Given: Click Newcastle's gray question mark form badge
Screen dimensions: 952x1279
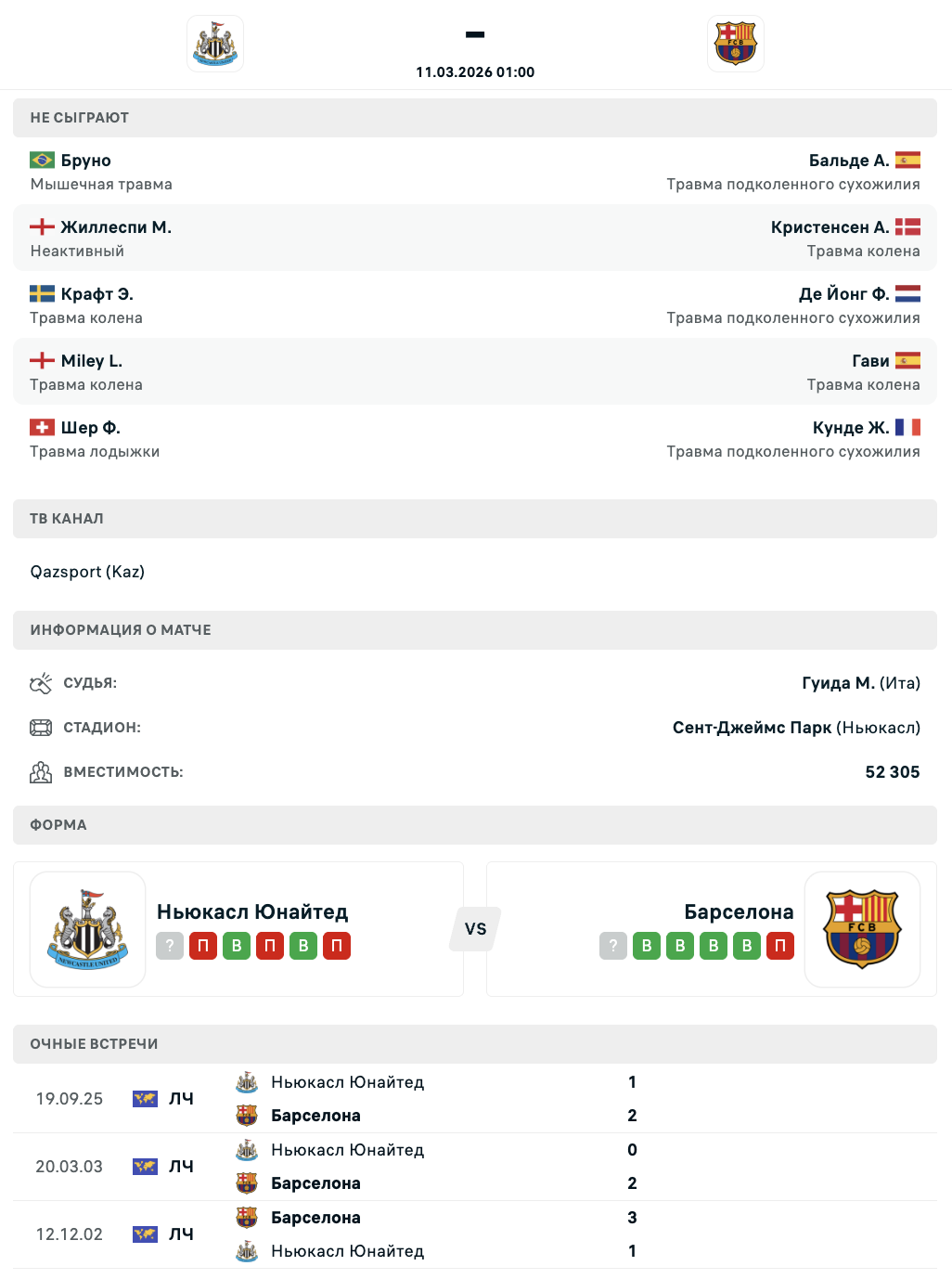Looking at the screenshot, I should pos(170,946).
